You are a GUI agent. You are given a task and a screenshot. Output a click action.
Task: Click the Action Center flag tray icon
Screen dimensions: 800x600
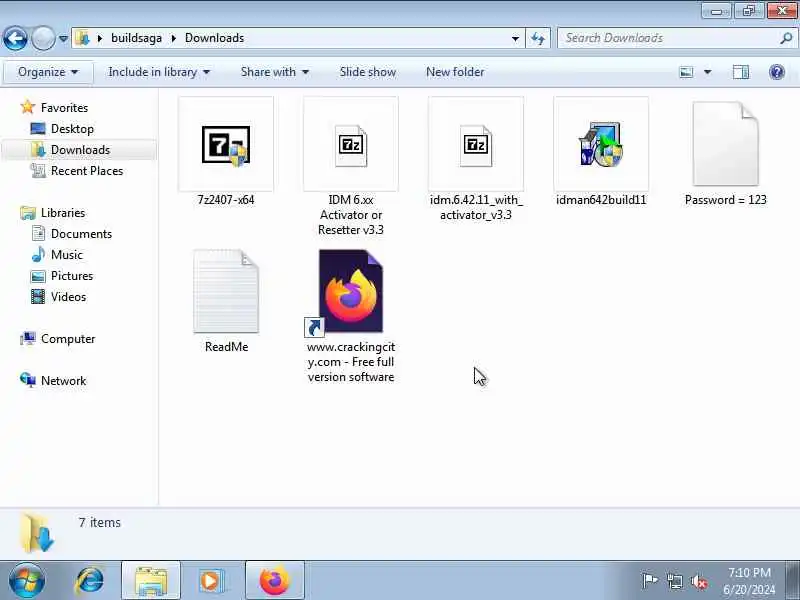coord(649,581)
